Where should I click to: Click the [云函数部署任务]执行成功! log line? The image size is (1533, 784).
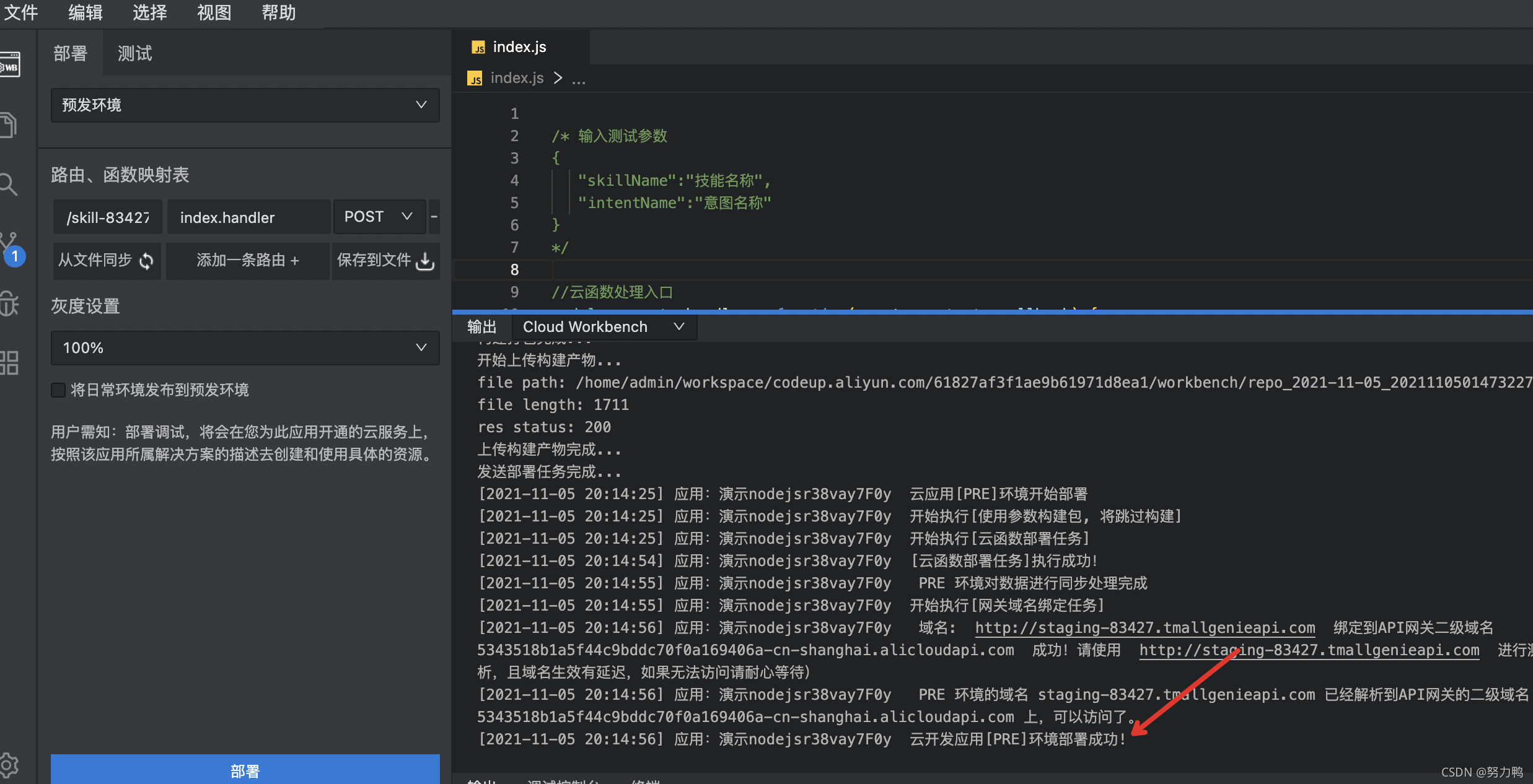[x=1004, y=561]
